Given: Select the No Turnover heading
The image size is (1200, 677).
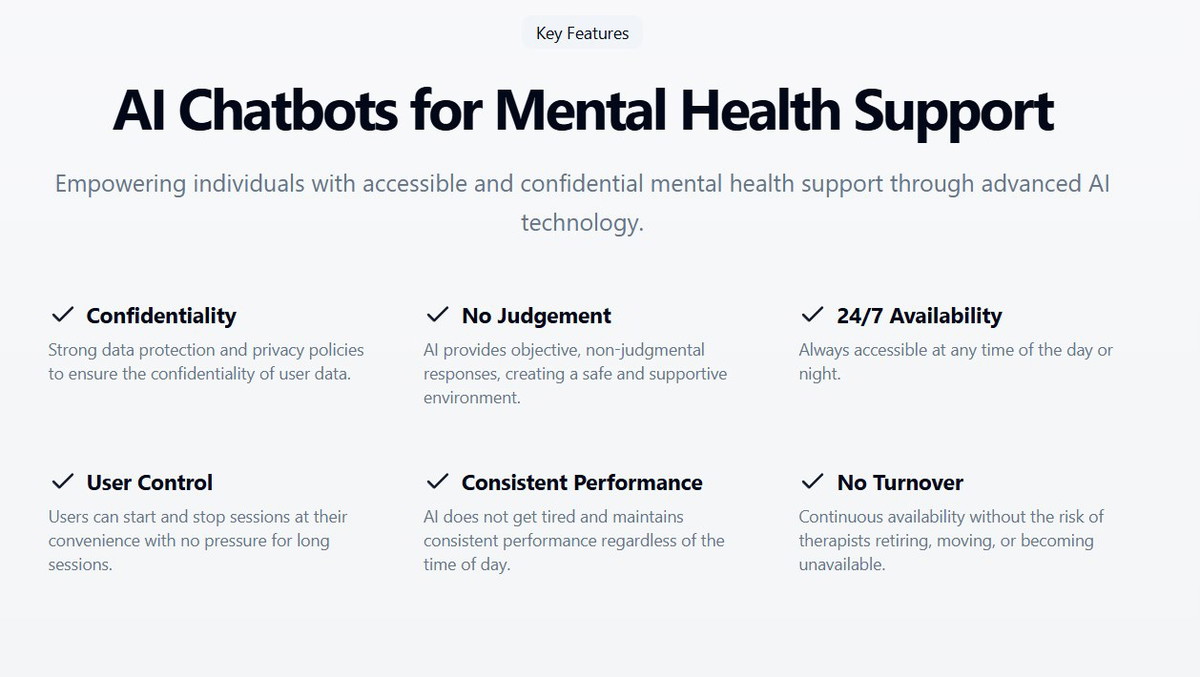Looking at the screenshot, I should (x=900, y=483).
